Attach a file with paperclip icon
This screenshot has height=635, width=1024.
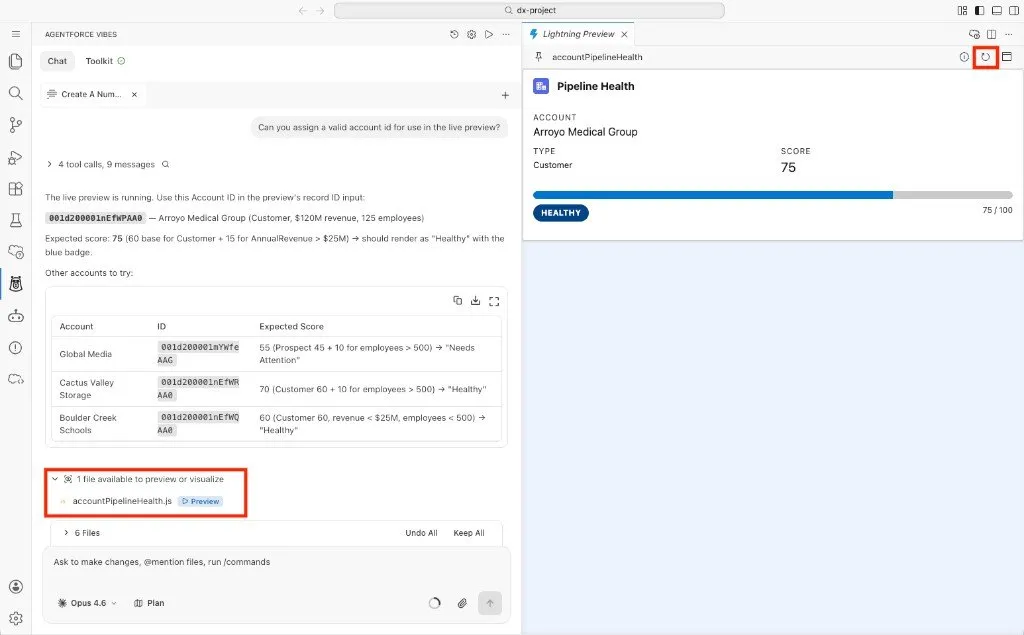pyautogui.click(x=462, y=603)
